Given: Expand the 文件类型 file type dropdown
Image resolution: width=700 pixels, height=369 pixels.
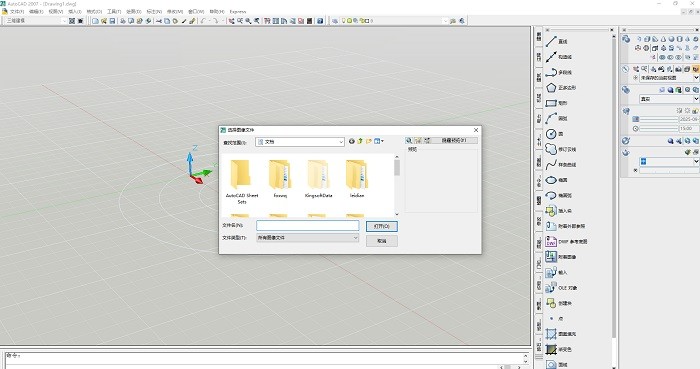Looking at the screenshot, I should tap(355, 238).
